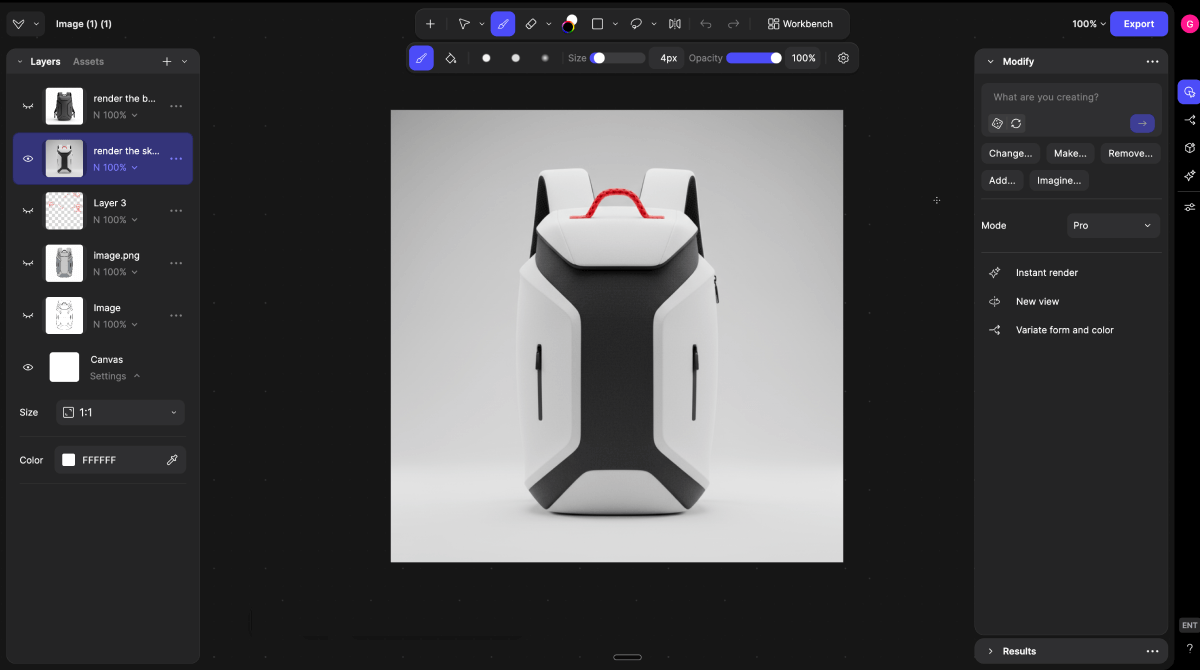The height and width of the screenshot is (670, 1200).
Task: Switch to the Assets tab
Action: click(x=88, y=62)
